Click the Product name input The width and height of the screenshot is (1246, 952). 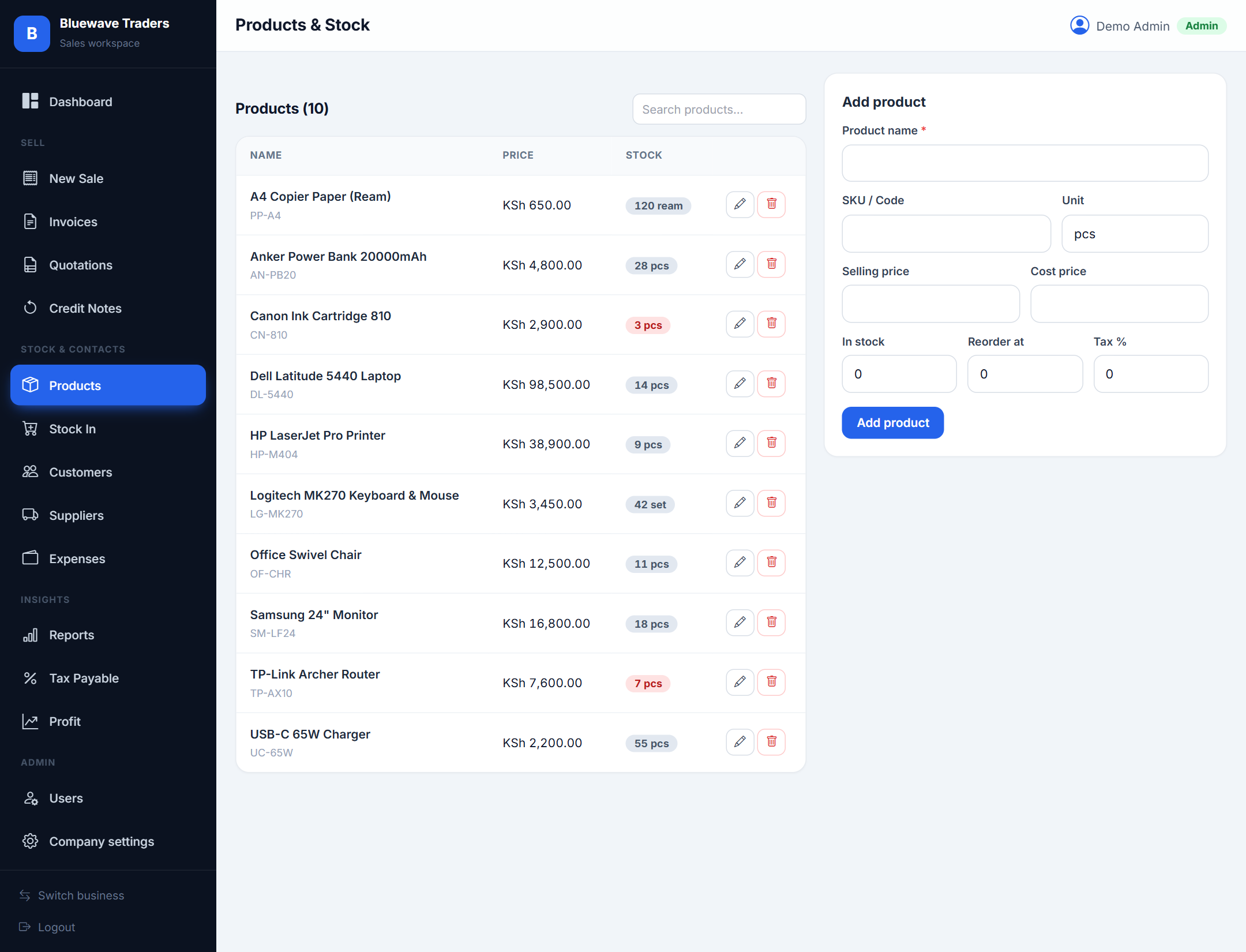tap(1024, 163)
